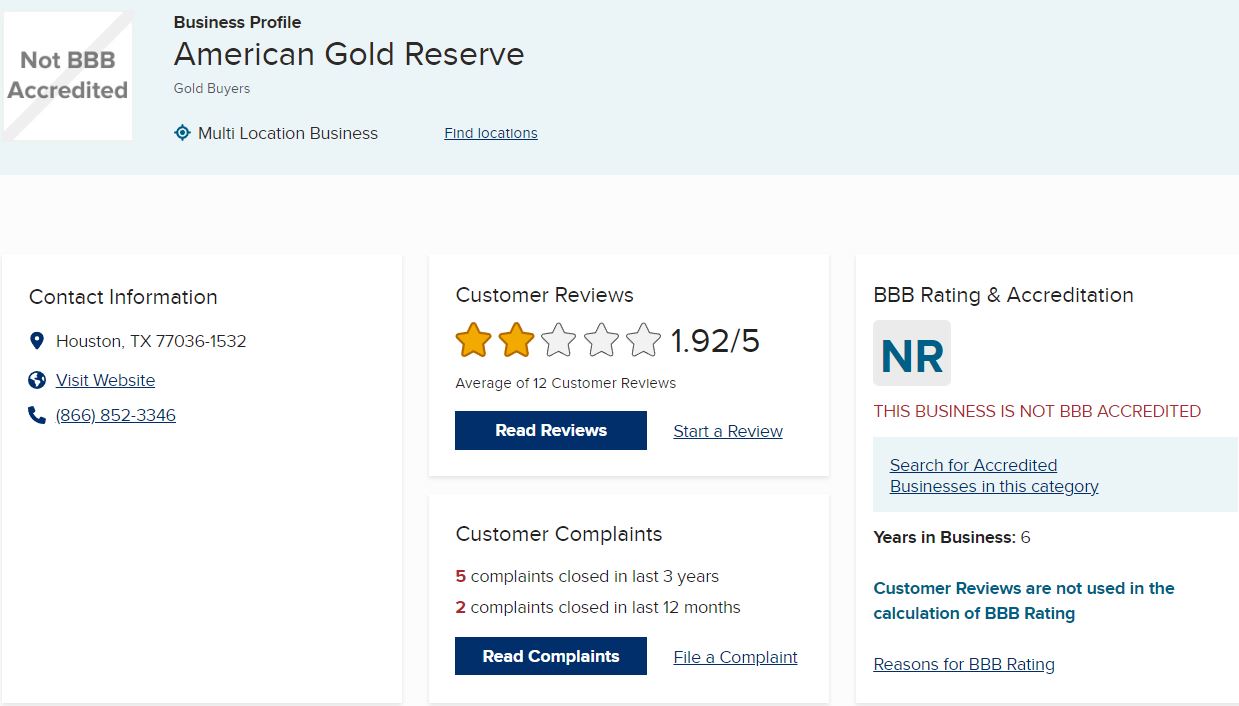Click the American Gold Reserve business name
1239x706 pixels.
[x=349, y=54]
